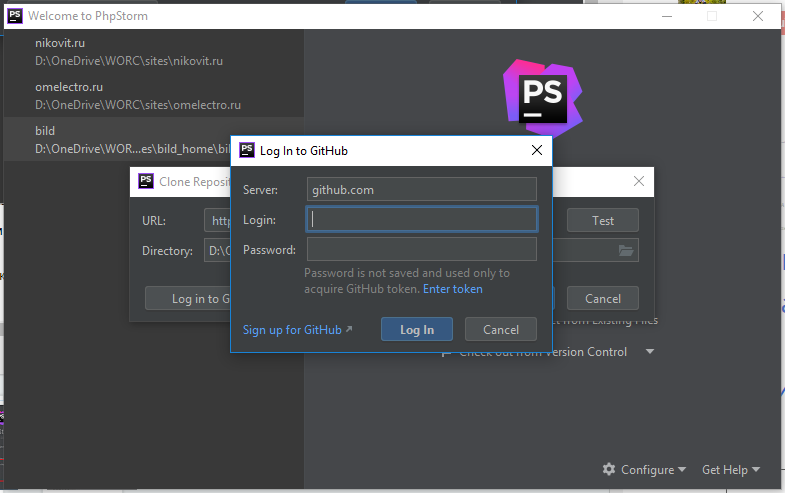Open the nikovit.ru recent project

click(x=154, y=52)
